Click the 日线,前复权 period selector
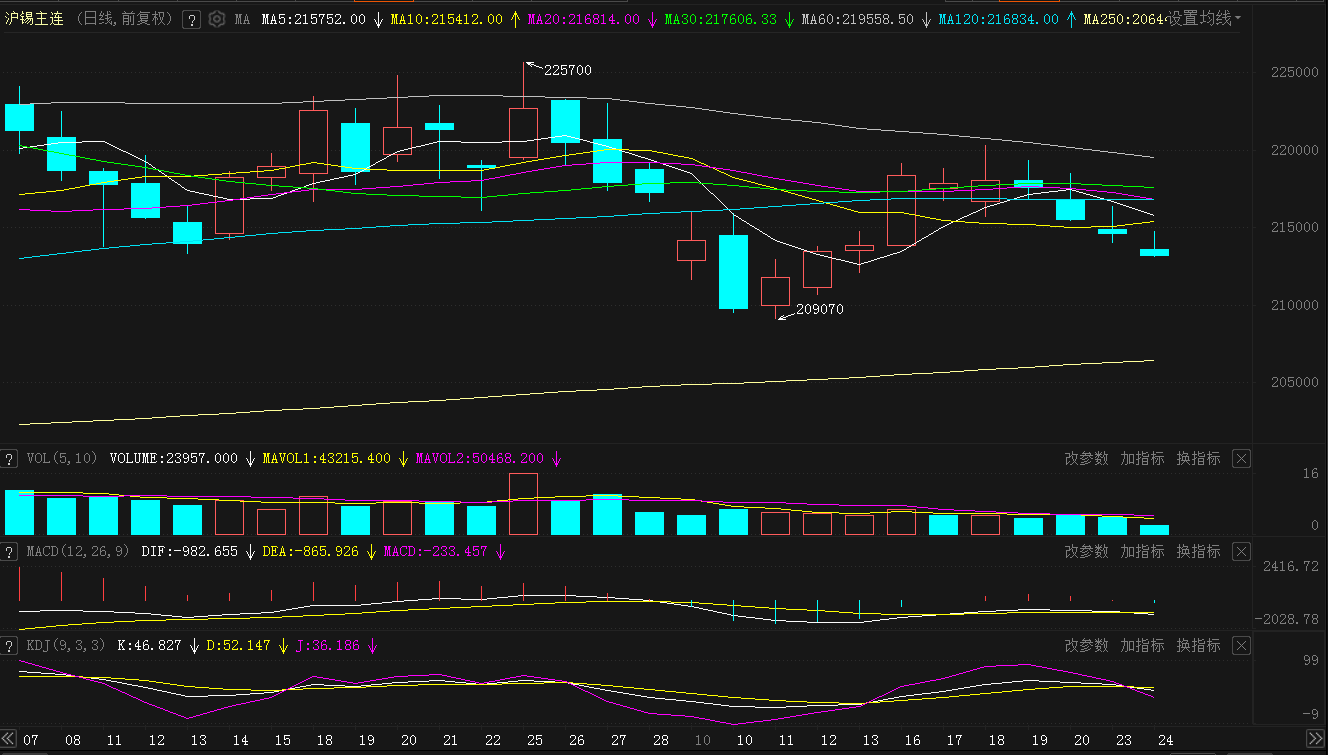1328x755 pixels. [126, 19]
